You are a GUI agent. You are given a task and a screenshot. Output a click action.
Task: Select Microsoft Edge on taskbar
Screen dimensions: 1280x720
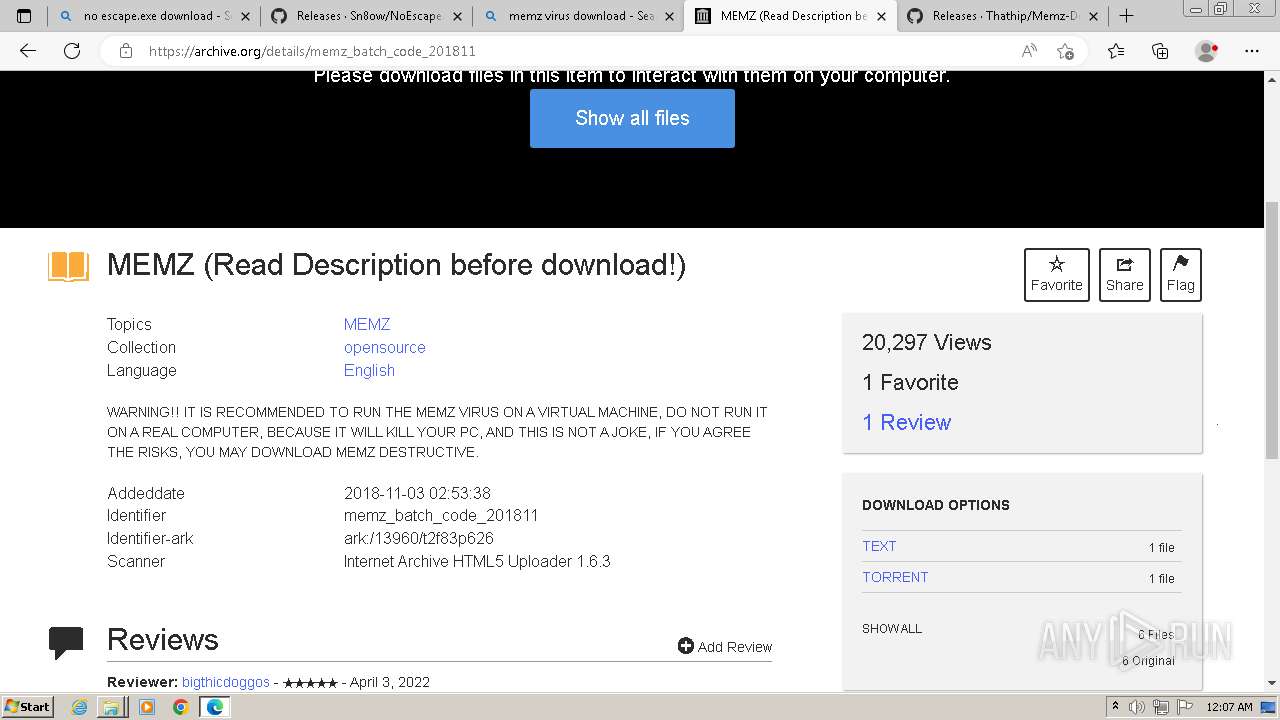(214, 707)
